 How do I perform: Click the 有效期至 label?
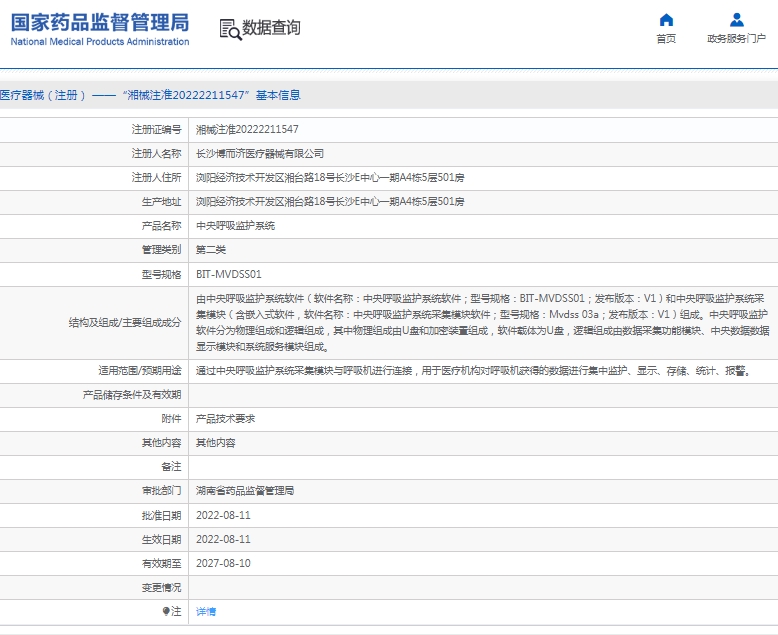point(161,564)
